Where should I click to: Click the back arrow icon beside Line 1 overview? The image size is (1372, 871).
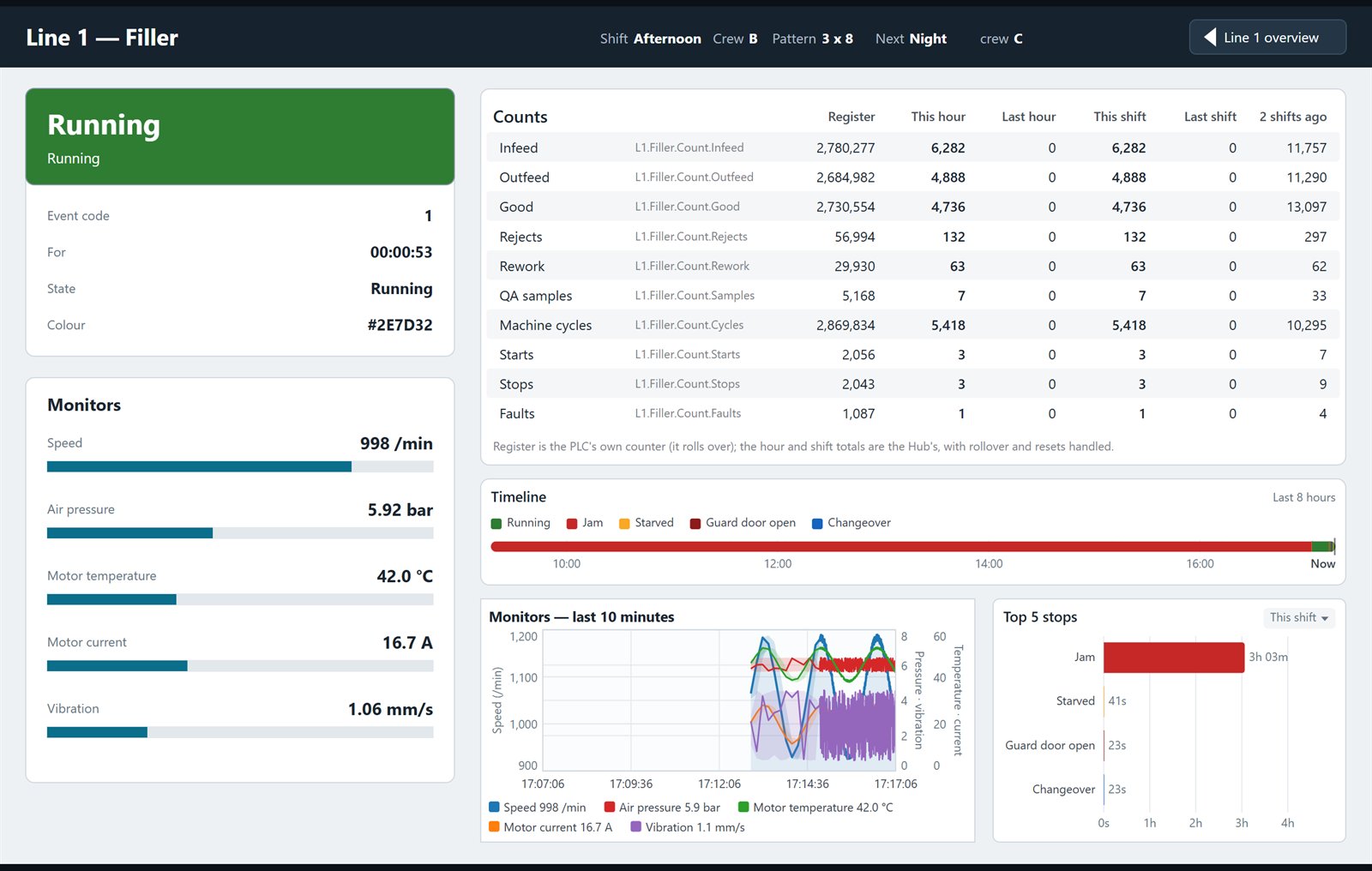tap(1210, 37)
